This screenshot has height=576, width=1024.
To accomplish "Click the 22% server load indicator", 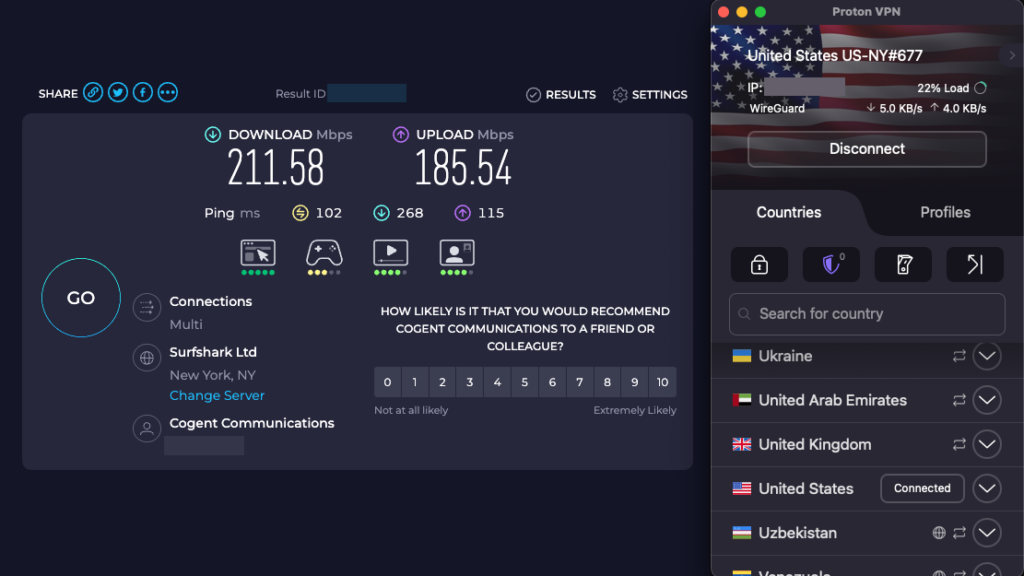I will click(x=952, y=88).
